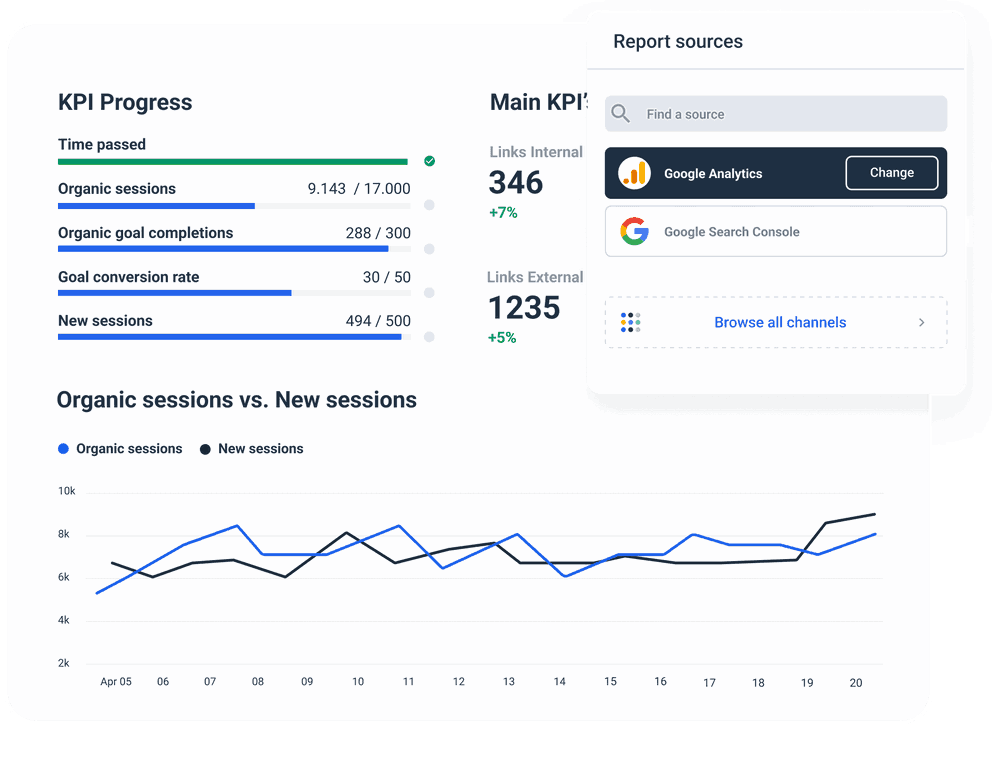This screenshot has height=763, width=992.
Task: Click the Time passed progress bar
Action: (x=232, y=160)
